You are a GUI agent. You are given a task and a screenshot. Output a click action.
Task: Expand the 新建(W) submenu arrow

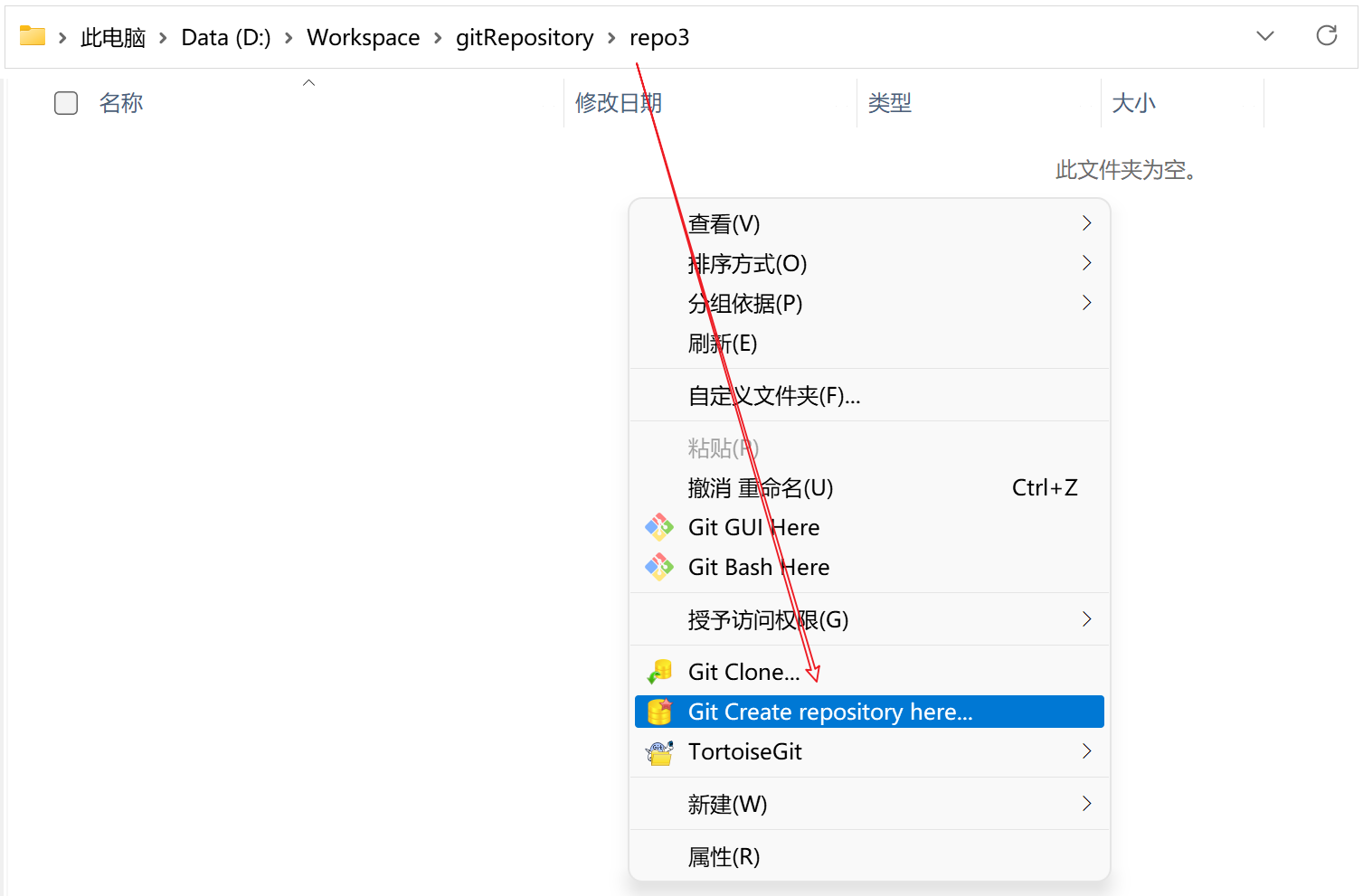[1086, 804]
